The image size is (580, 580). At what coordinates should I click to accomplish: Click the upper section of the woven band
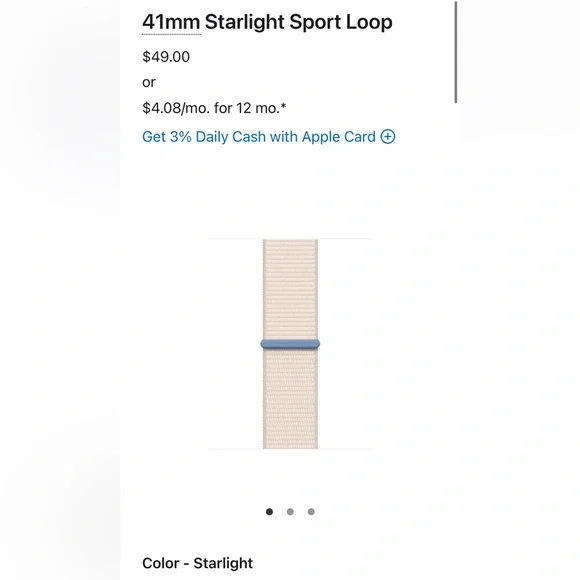click(290, 289)
